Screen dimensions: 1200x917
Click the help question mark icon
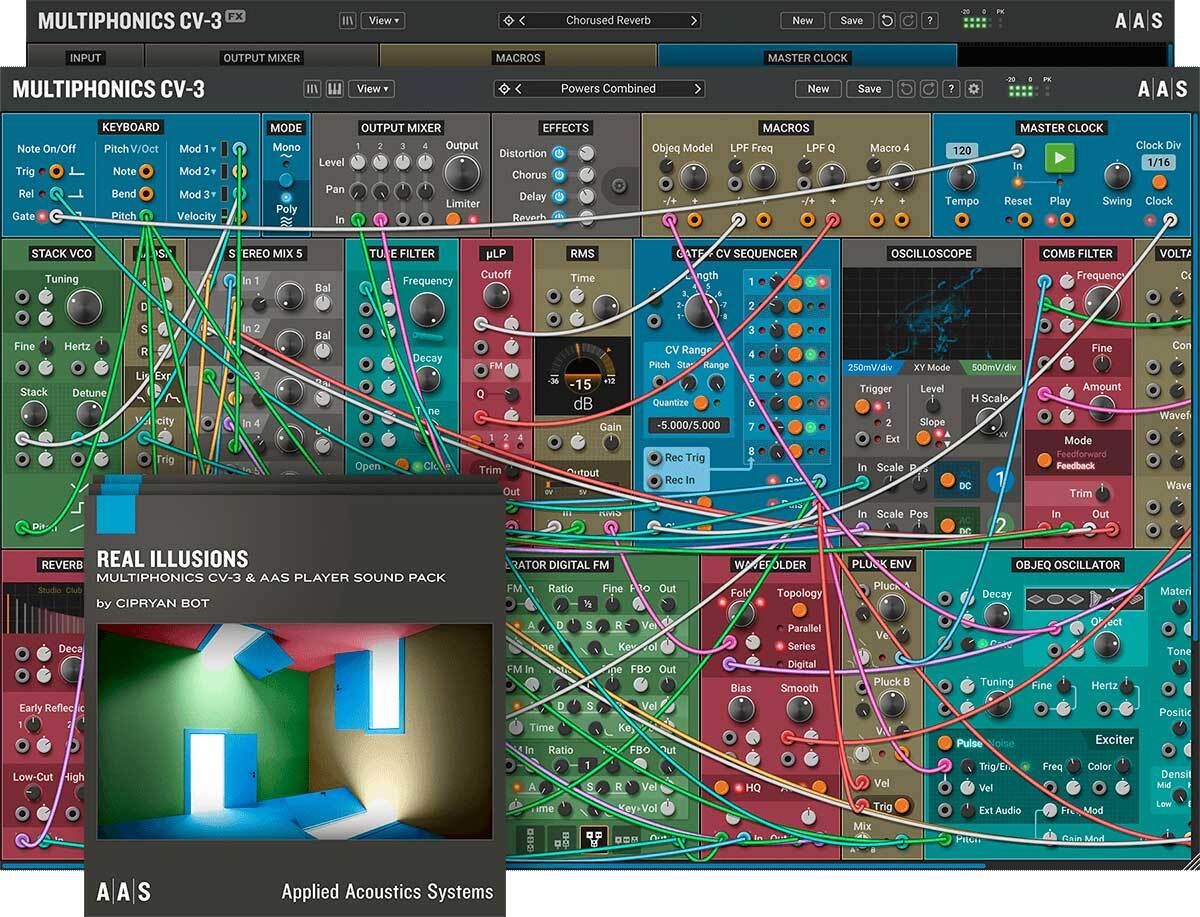pos(950,89)
